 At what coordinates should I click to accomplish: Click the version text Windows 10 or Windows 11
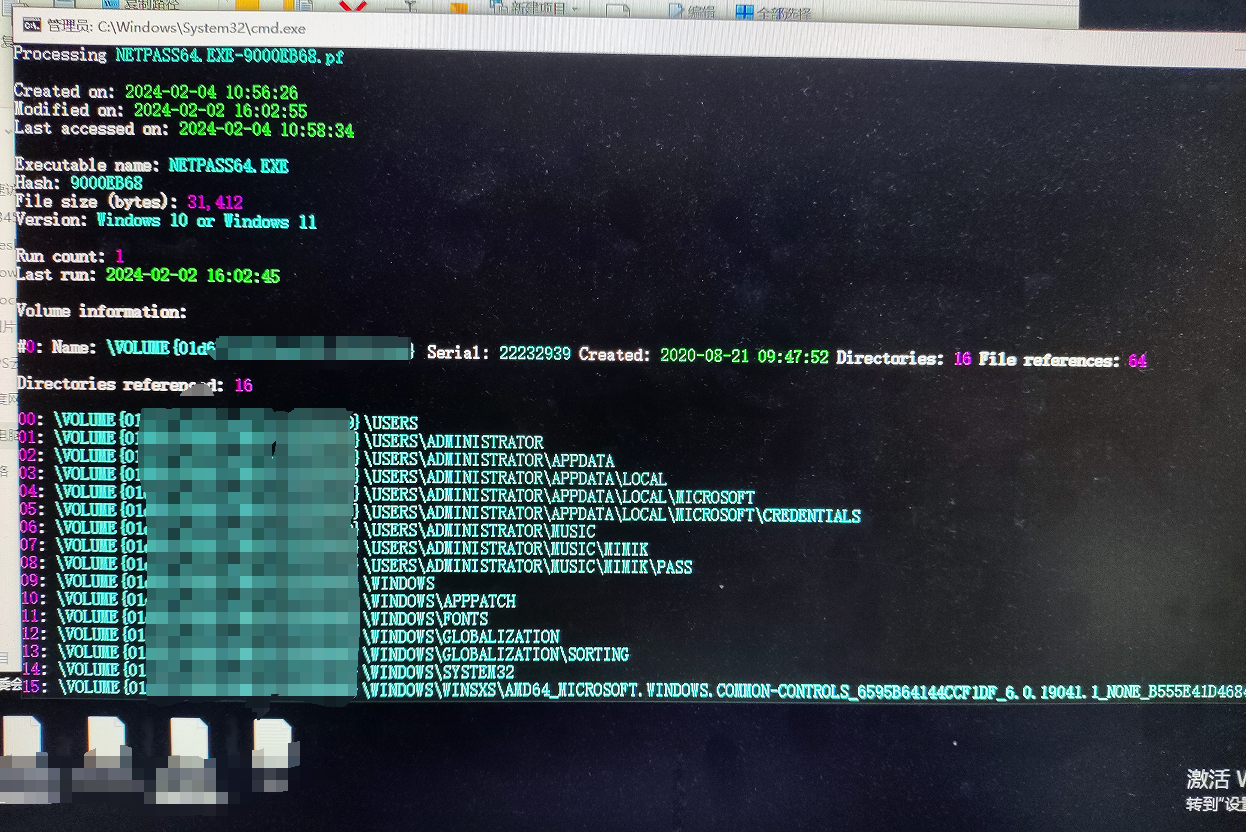pyautogui.click(x=207, y=221)
